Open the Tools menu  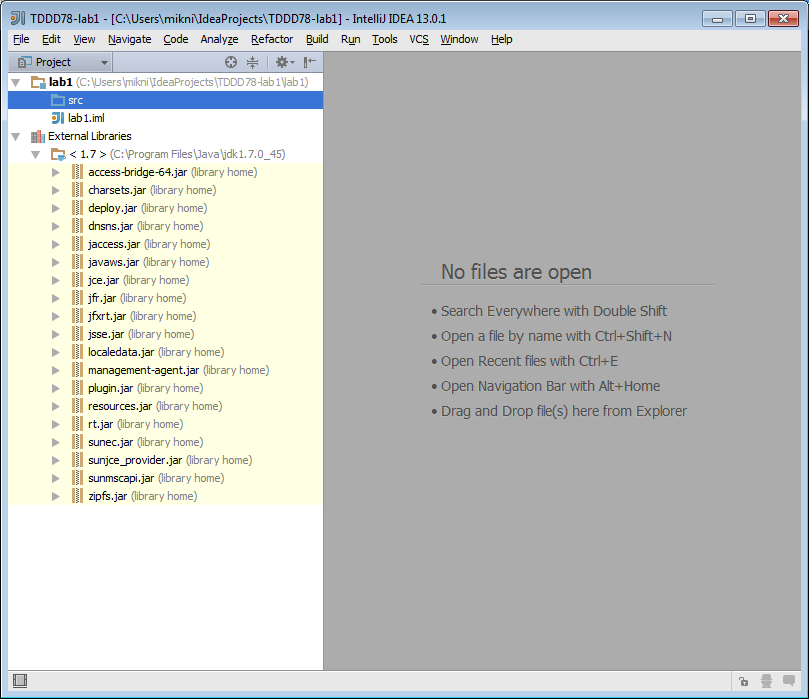click(x=384, y=39)
